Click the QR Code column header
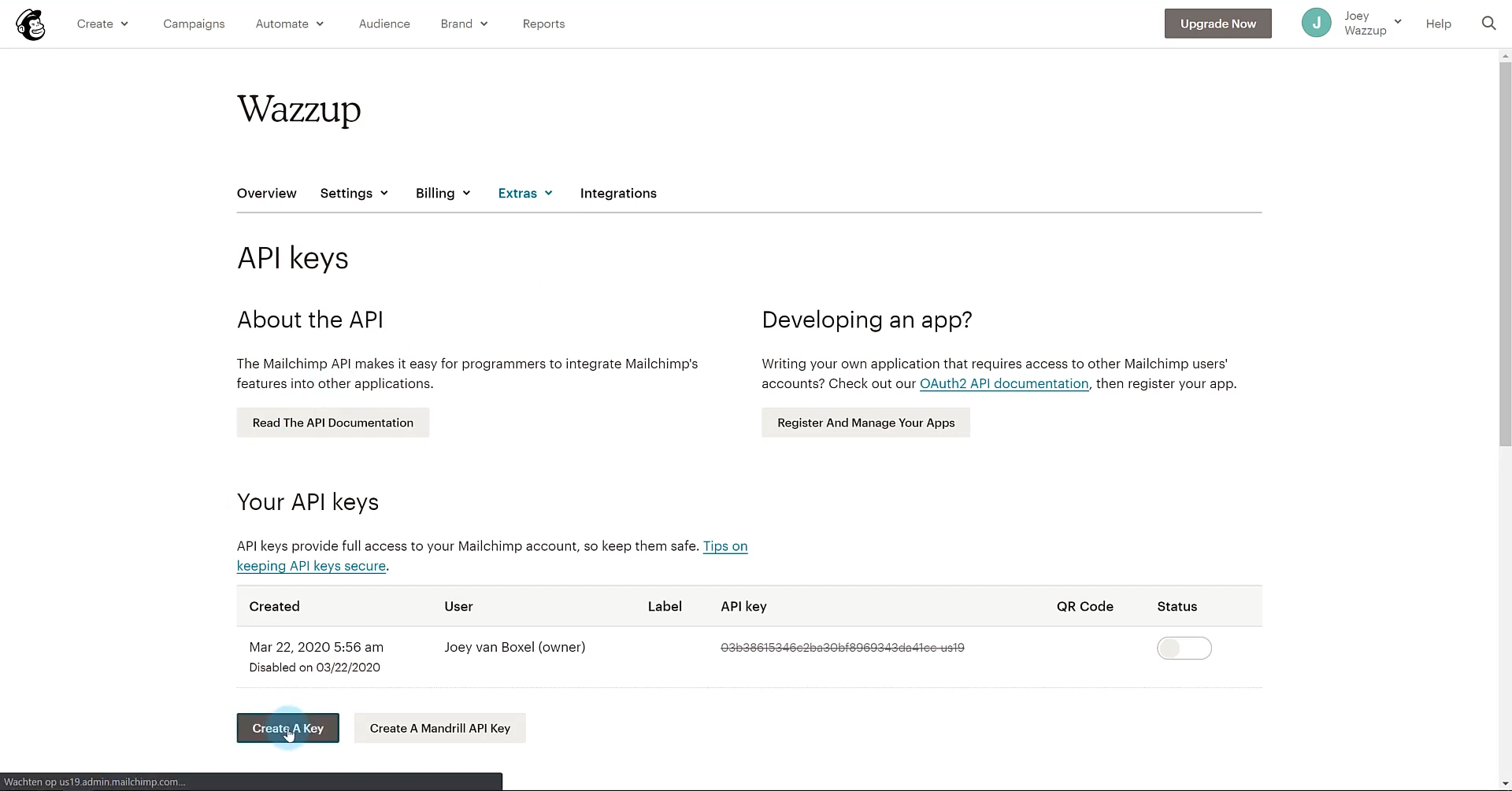 [1084, 607]
